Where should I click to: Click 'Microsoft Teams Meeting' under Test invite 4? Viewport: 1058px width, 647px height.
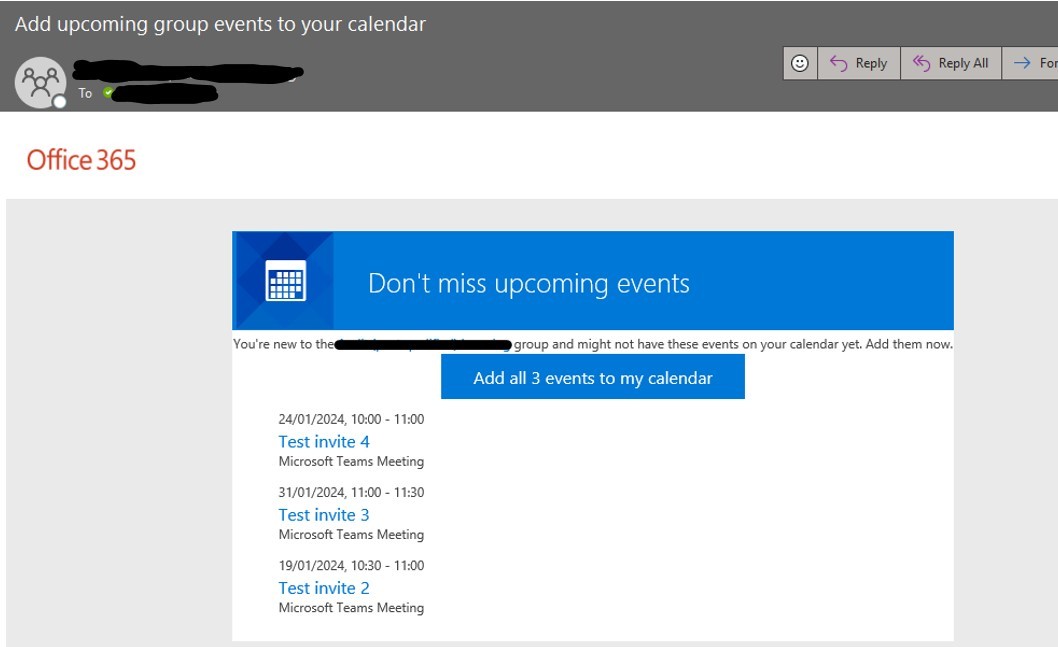click(x=351, y=461)
